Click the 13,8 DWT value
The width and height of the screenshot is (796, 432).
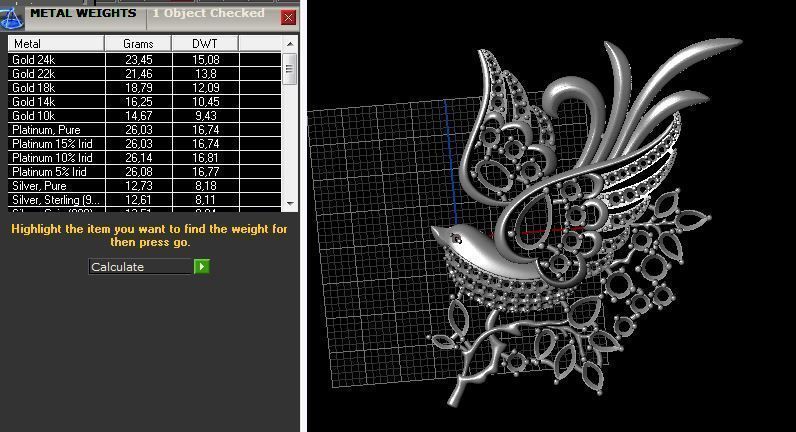(x=206, y=74)
